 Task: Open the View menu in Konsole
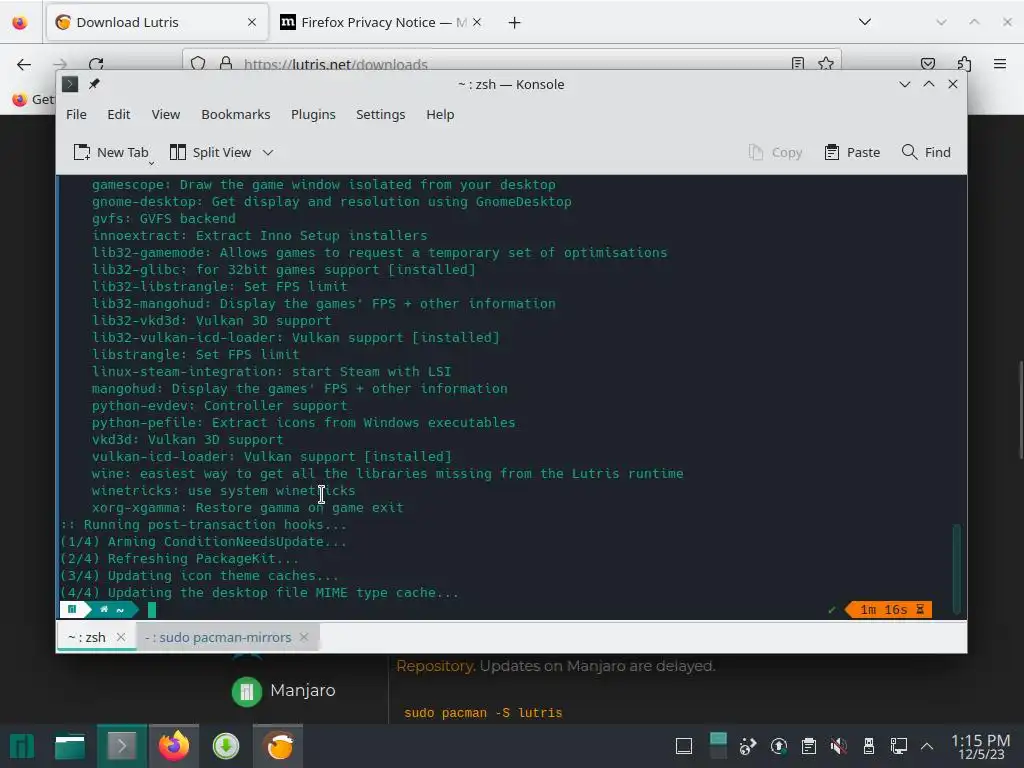(166, 114)
